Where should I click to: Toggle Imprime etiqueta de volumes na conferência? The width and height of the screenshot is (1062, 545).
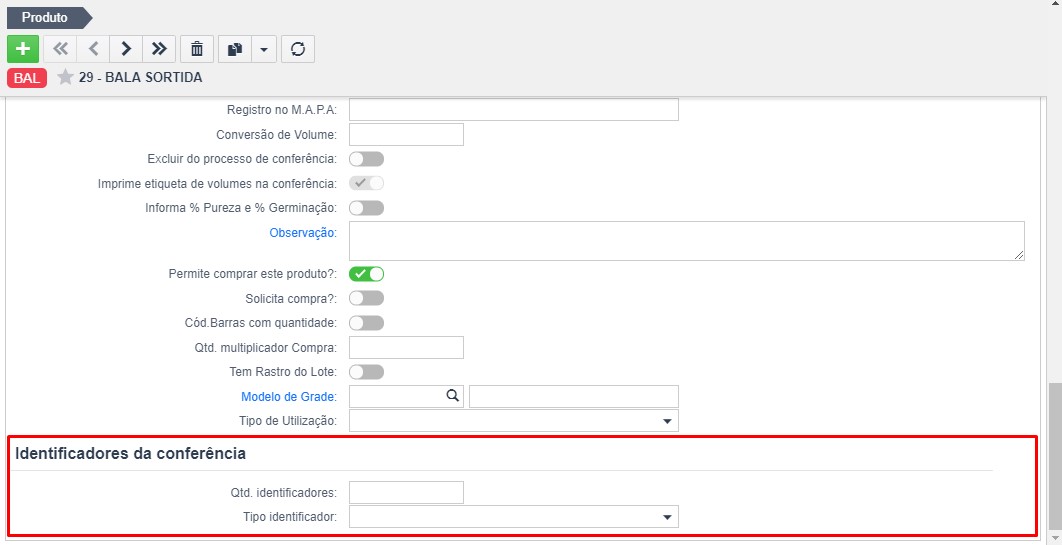point(366,183)
